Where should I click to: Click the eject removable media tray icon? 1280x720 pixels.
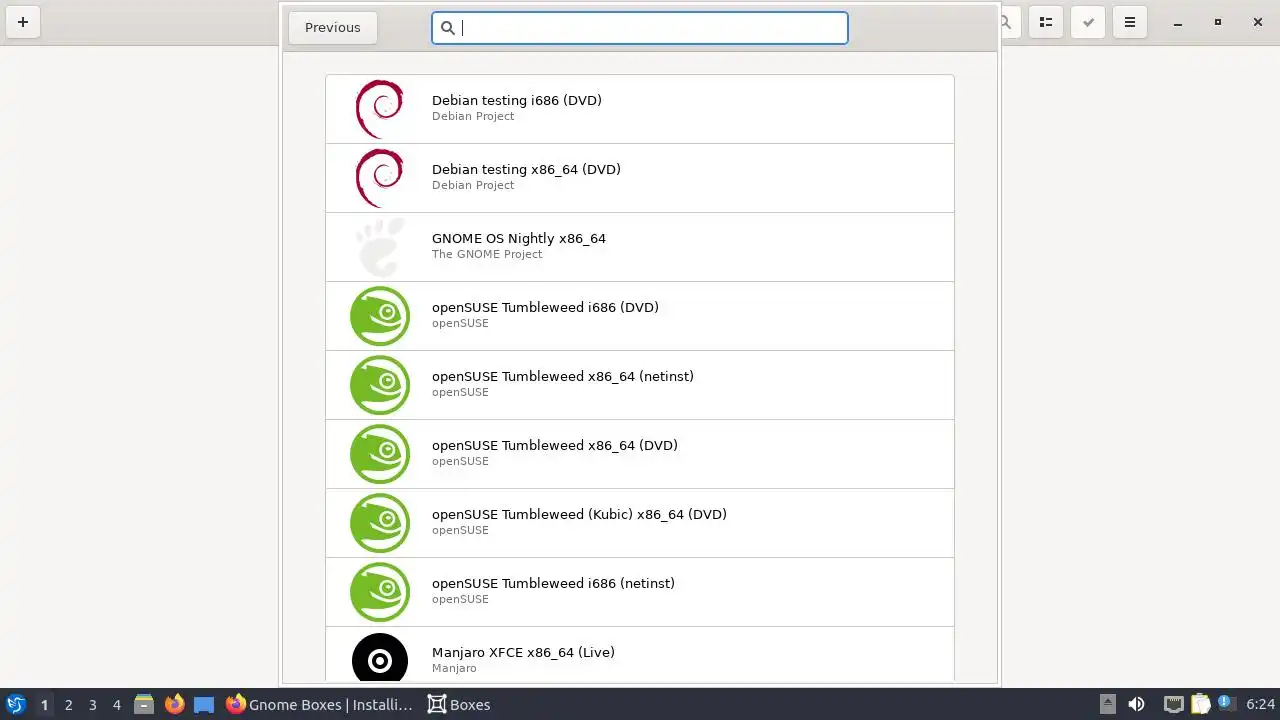(x=1107, y=704)
